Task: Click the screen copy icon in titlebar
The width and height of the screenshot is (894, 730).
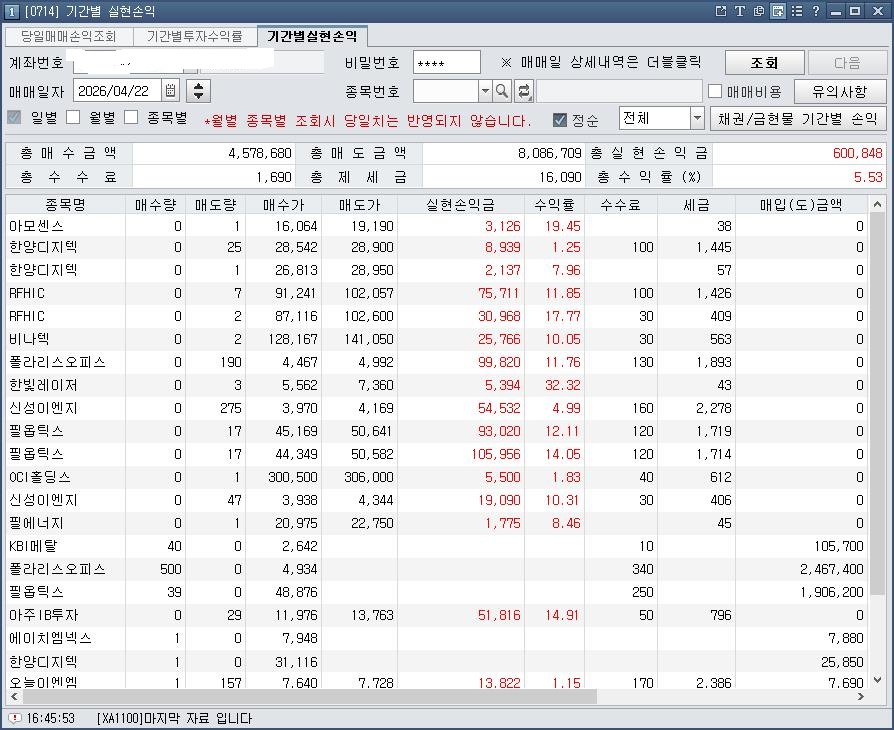Action: (759, 11)
